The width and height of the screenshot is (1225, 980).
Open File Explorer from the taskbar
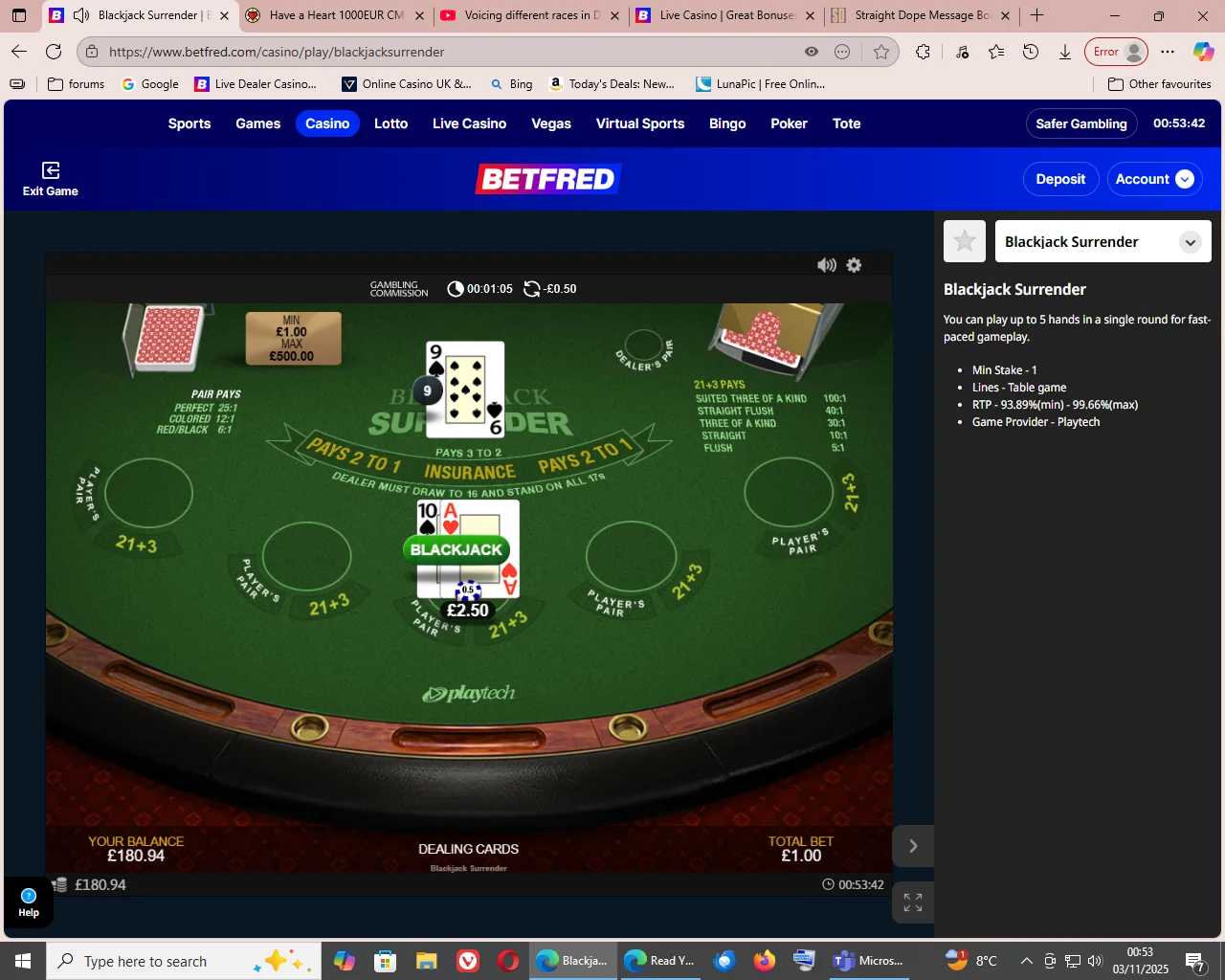(426, 961)
